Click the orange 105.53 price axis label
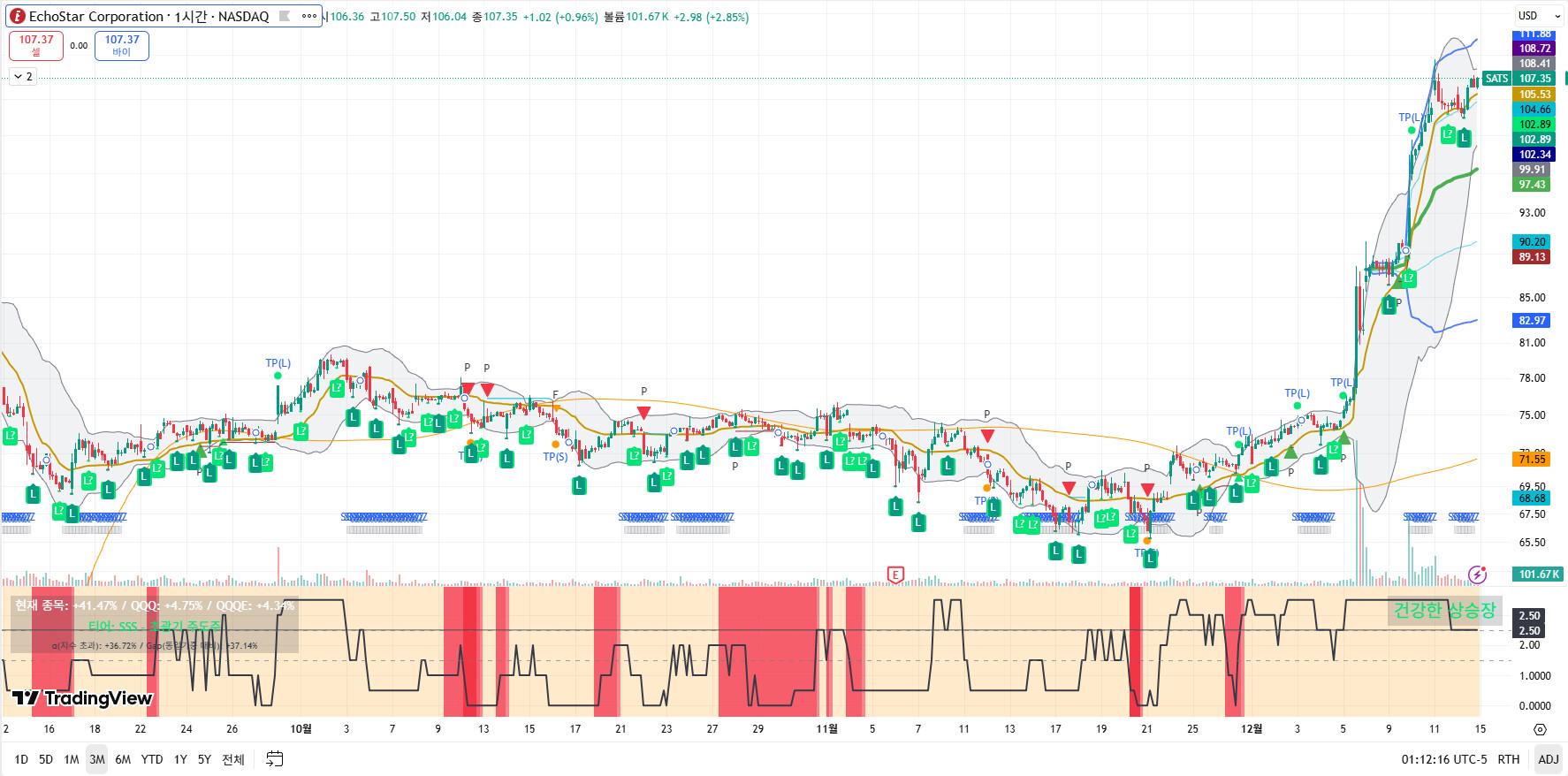1568x776 pixels. click(1535, 95)
